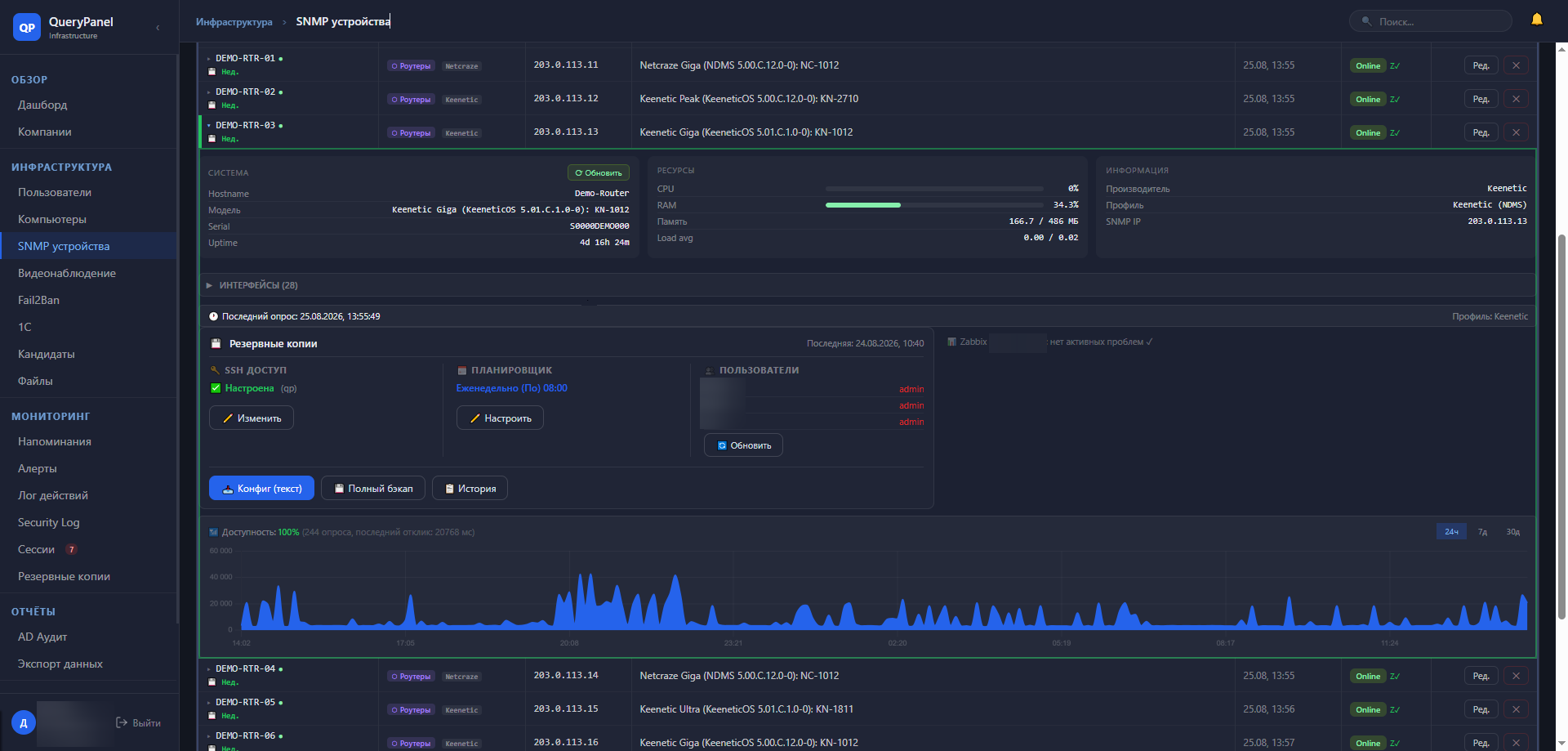1568x751 pixels.
Task: Click the chart icon beside Доступность
Action: (214, 532)
